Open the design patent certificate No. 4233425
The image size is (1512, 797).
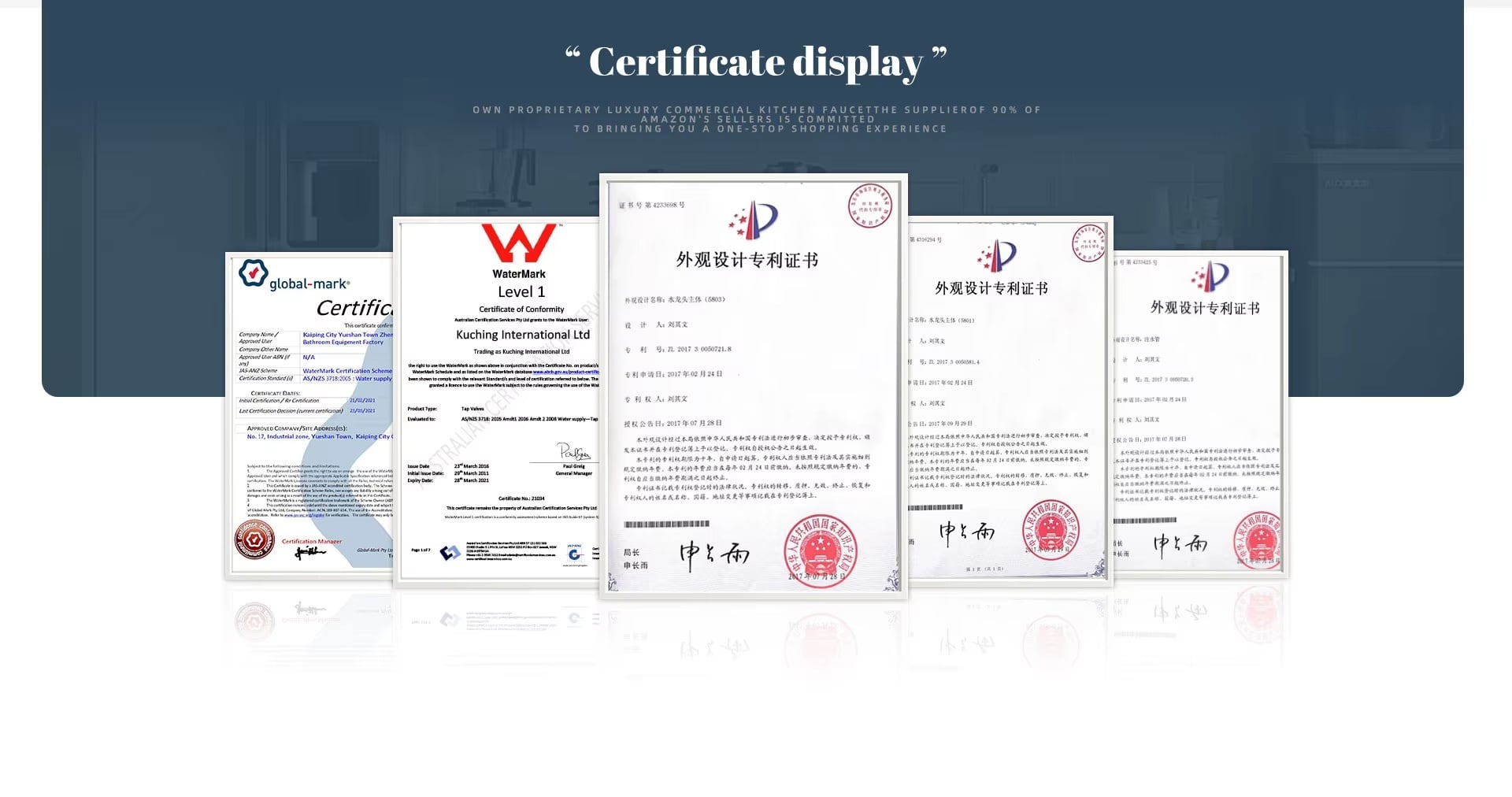(x=1201, y=415)
